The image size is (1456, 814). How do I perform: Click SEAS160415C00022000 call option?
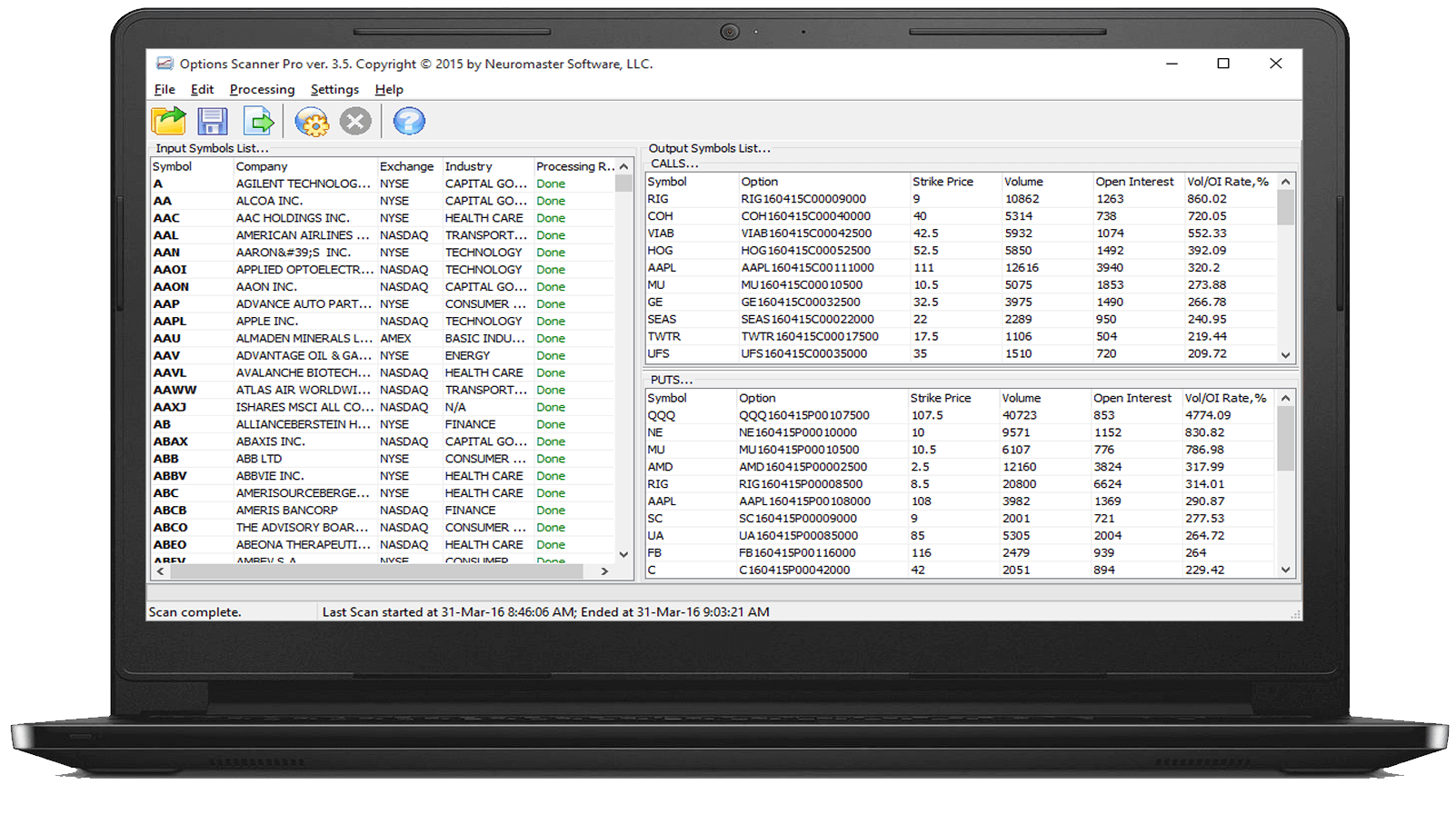[807, 320]
